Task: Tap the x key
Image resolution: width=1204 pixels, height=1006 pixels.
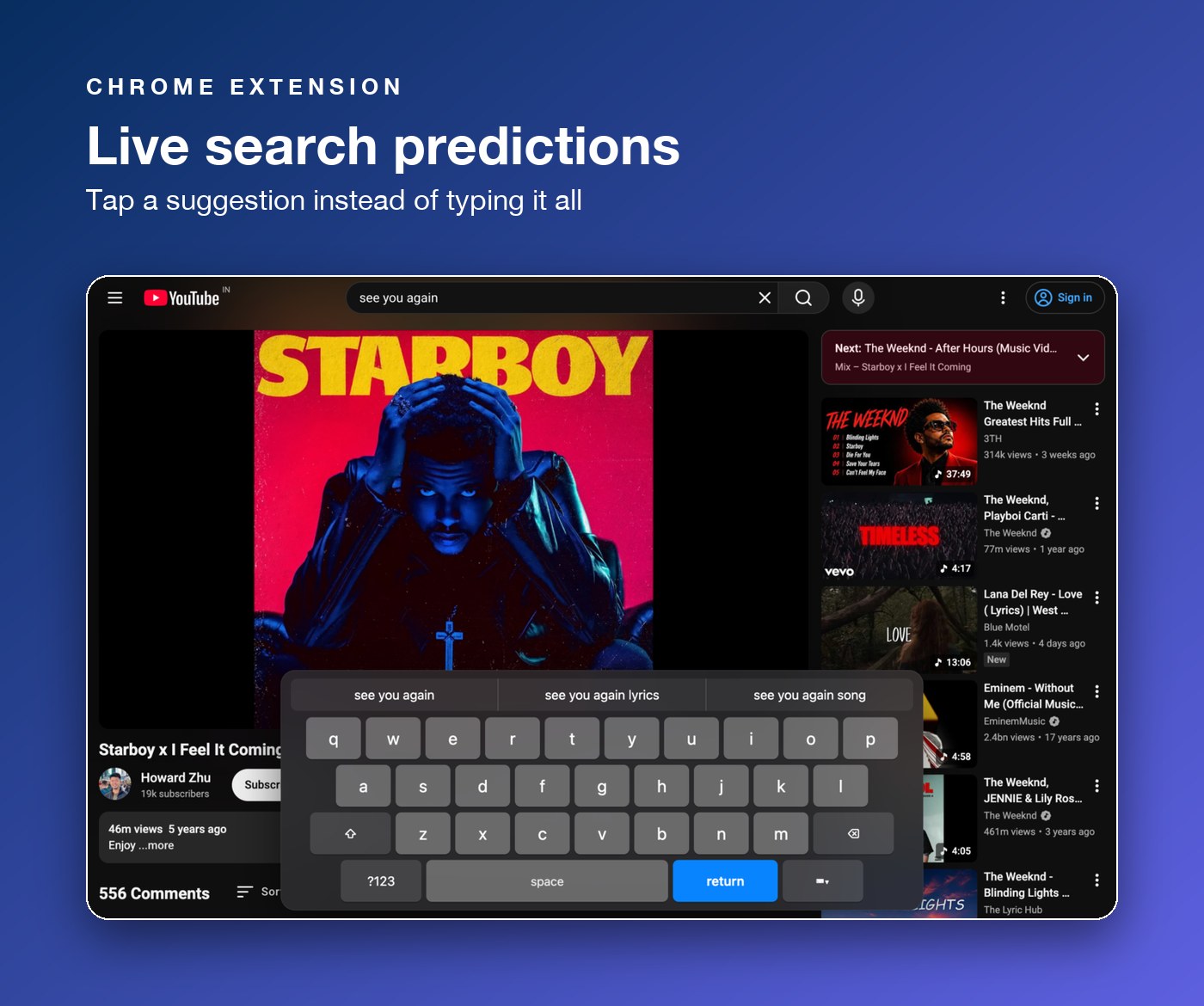Action: coord(482,834)
